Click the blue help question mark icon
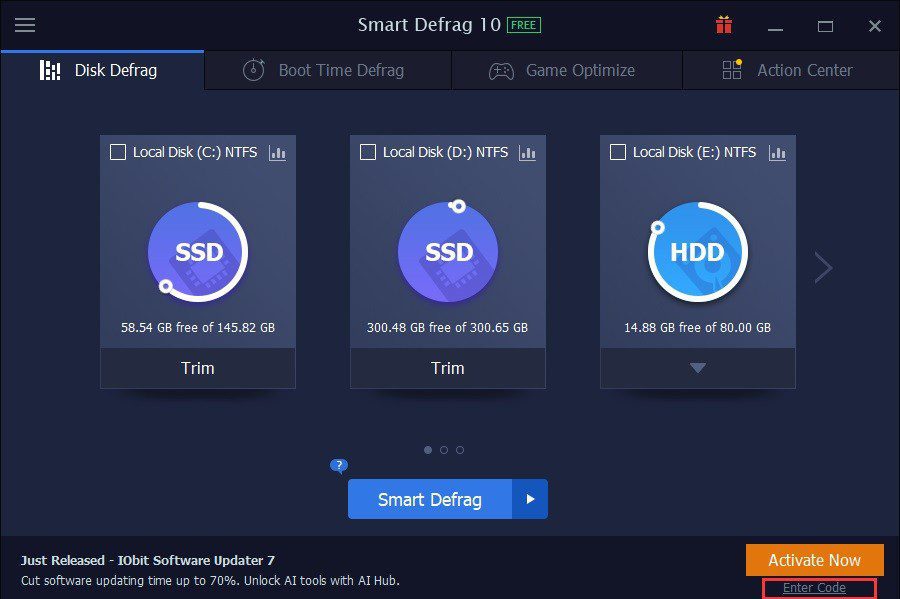The width and height of the screenshot is (900, 599). click(339, 466)
